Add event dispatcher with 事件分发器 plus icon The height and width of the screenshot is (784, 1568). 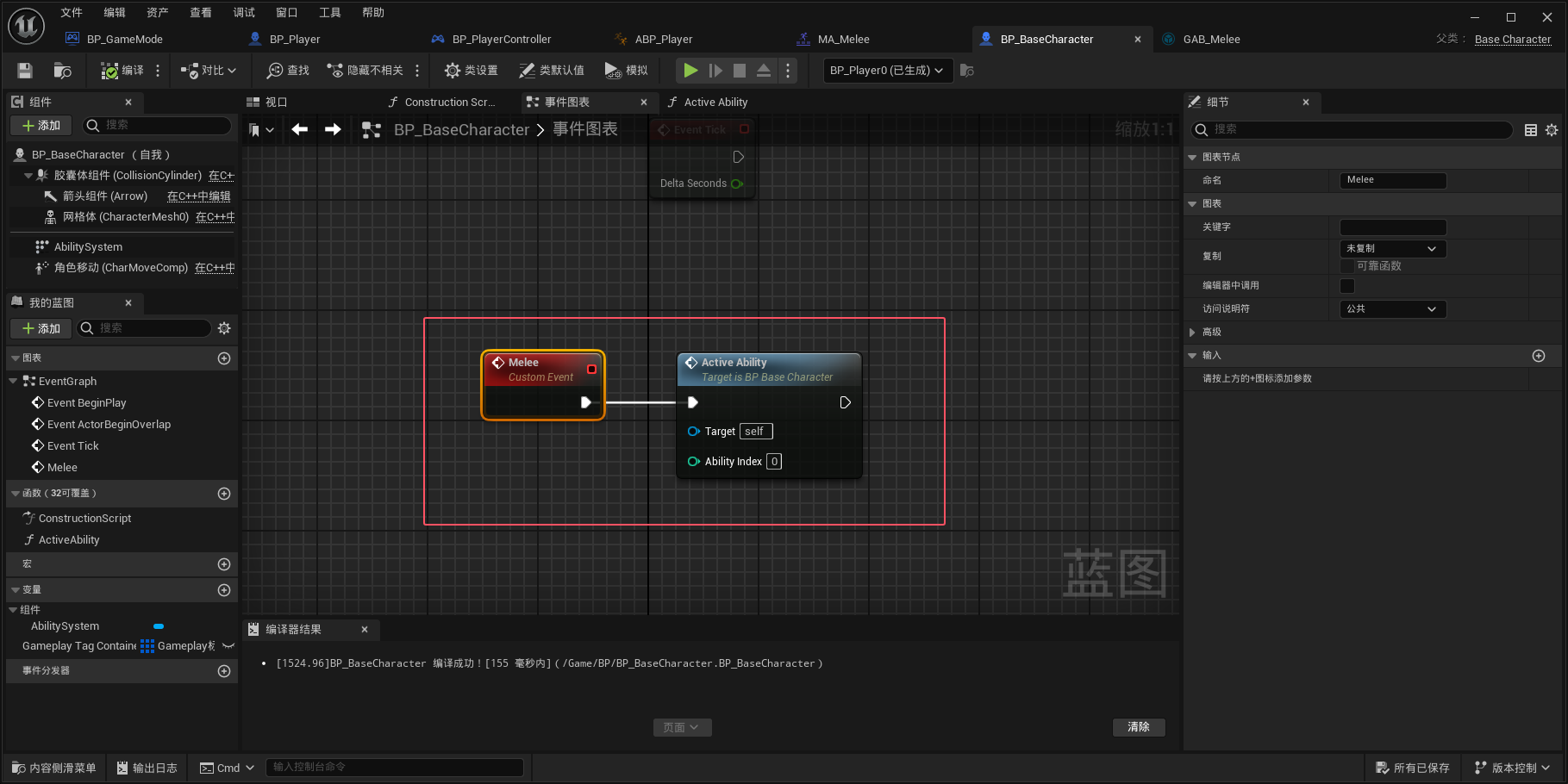tap(224, 671)
